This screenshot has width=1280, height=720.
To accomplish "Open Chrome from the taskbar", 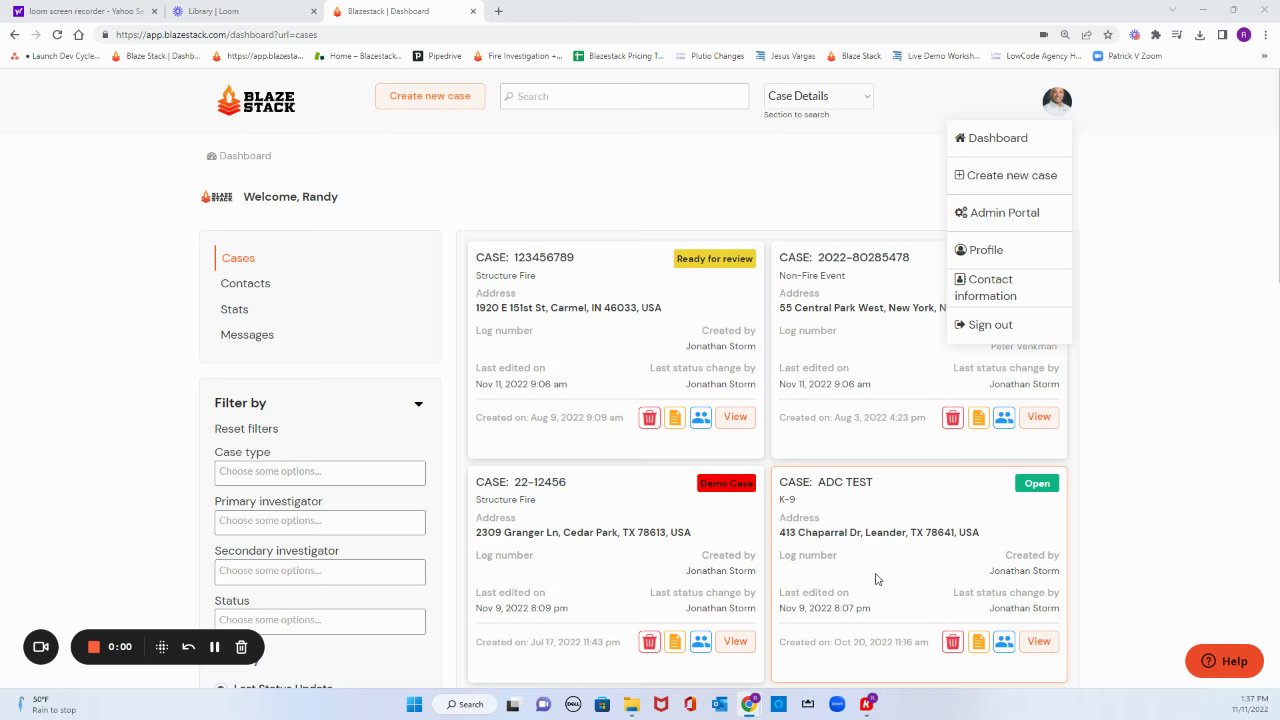I will click(x=749, y=704).
